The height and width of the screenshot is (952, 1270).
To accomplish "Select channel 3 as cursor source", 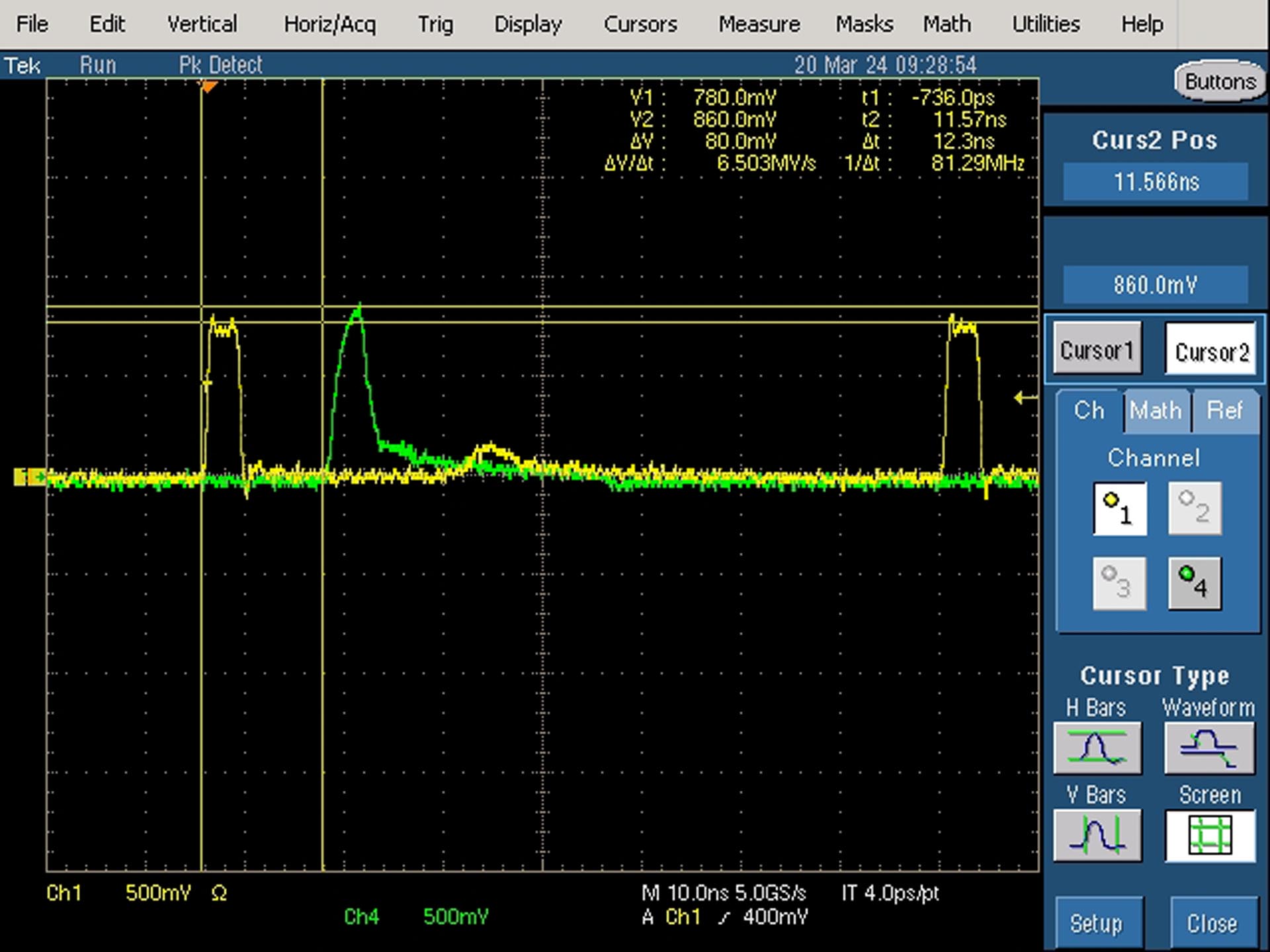I will pyautogui.click(x=1120, y=583).
